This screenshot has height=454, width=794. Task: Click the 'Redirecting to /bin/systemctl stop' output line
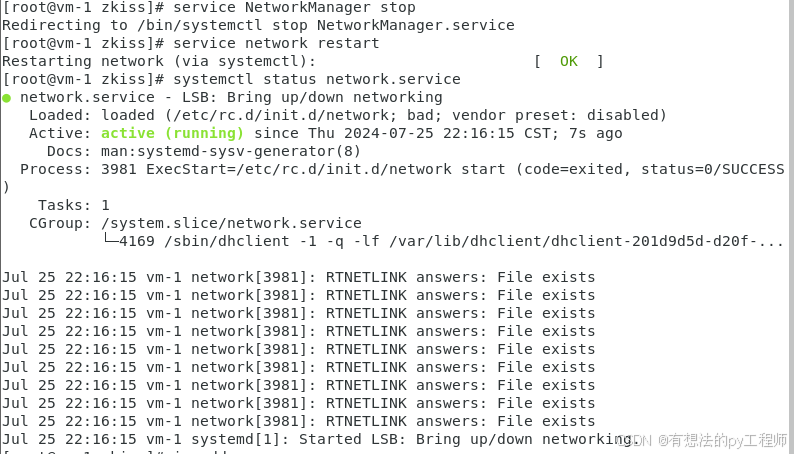point(258,25)
